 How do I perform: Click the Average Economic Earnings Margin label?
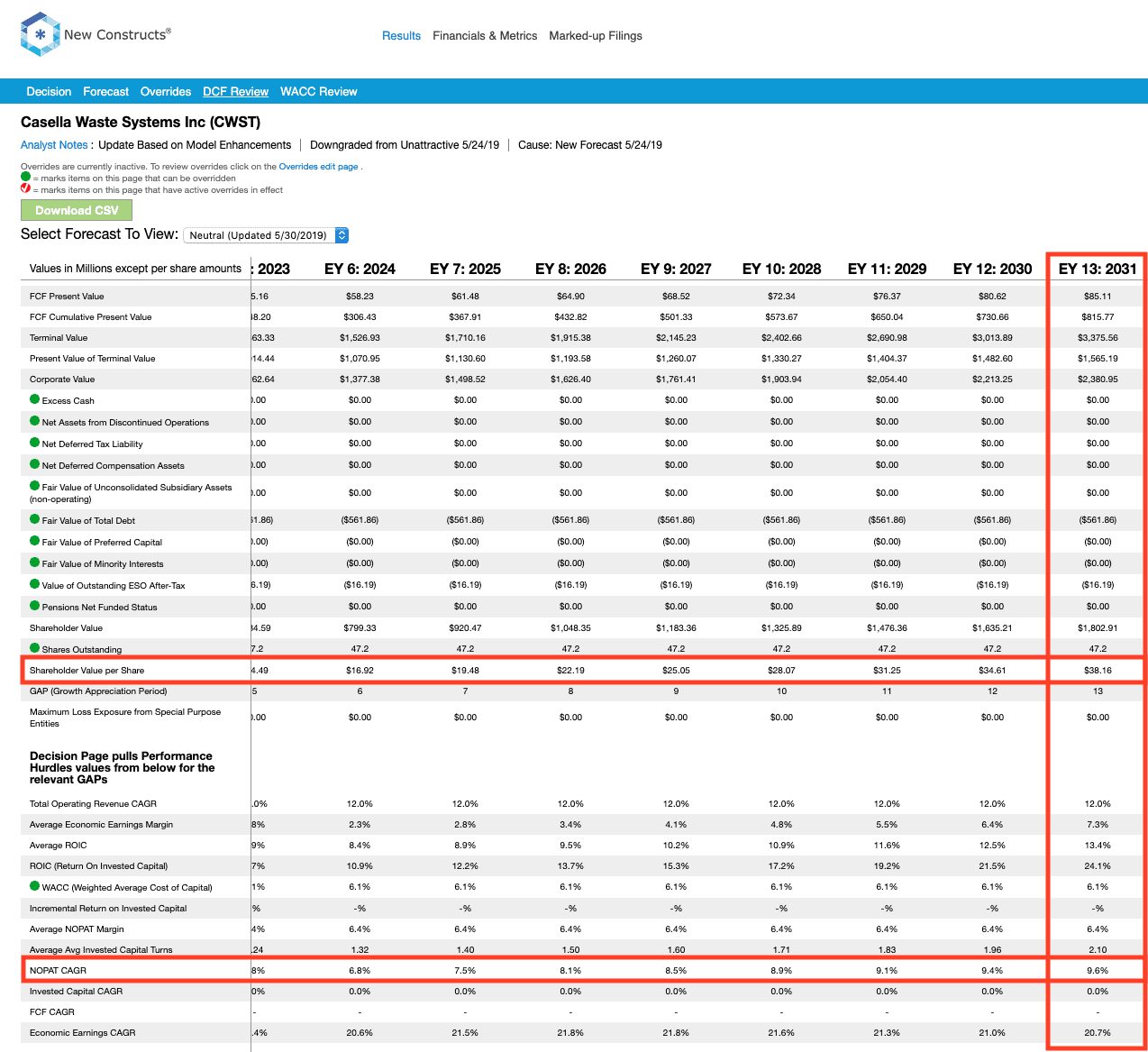tap(101, 825)
